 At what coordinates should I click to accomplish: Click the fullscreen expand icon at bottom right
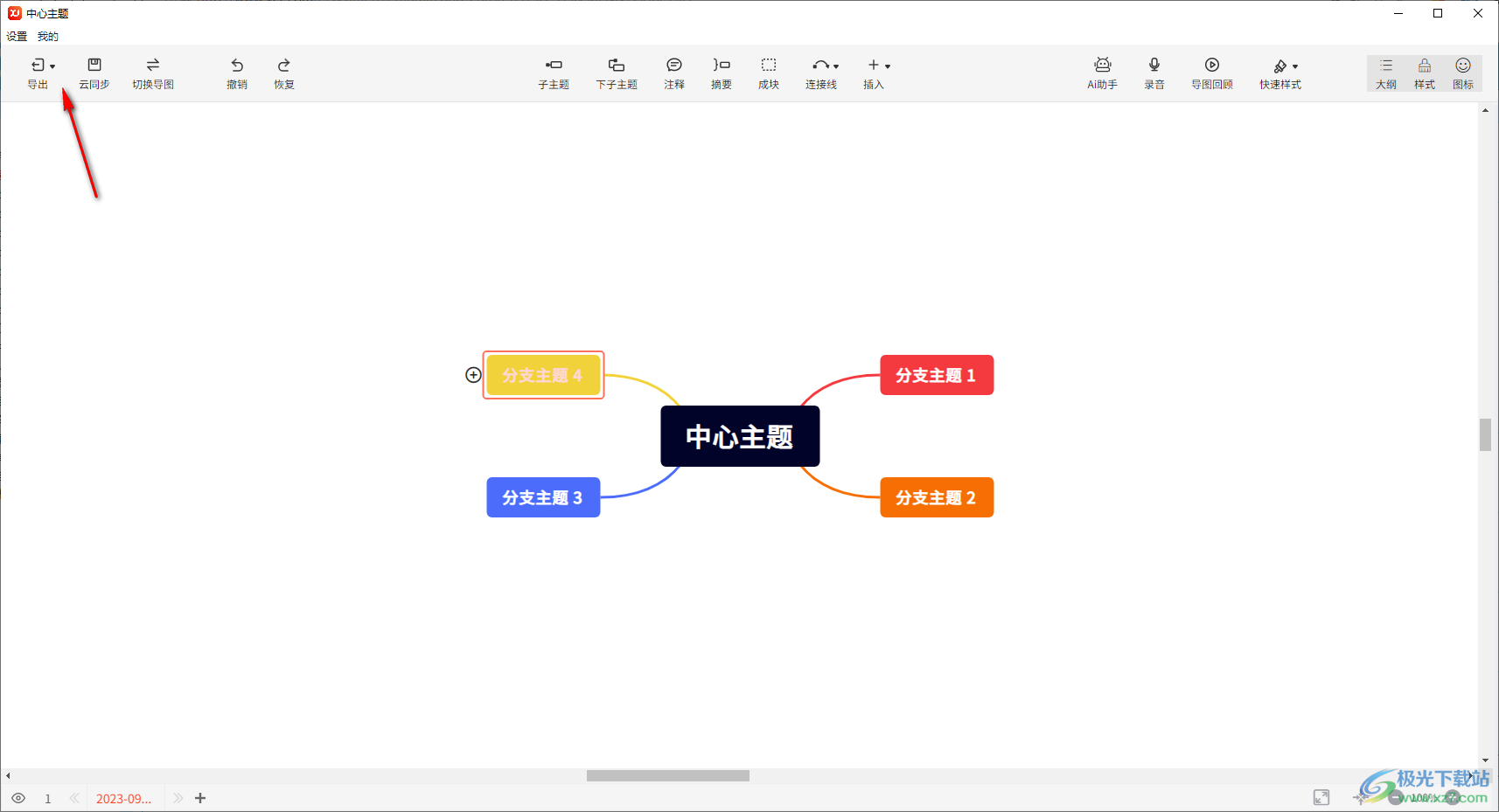1321,797
